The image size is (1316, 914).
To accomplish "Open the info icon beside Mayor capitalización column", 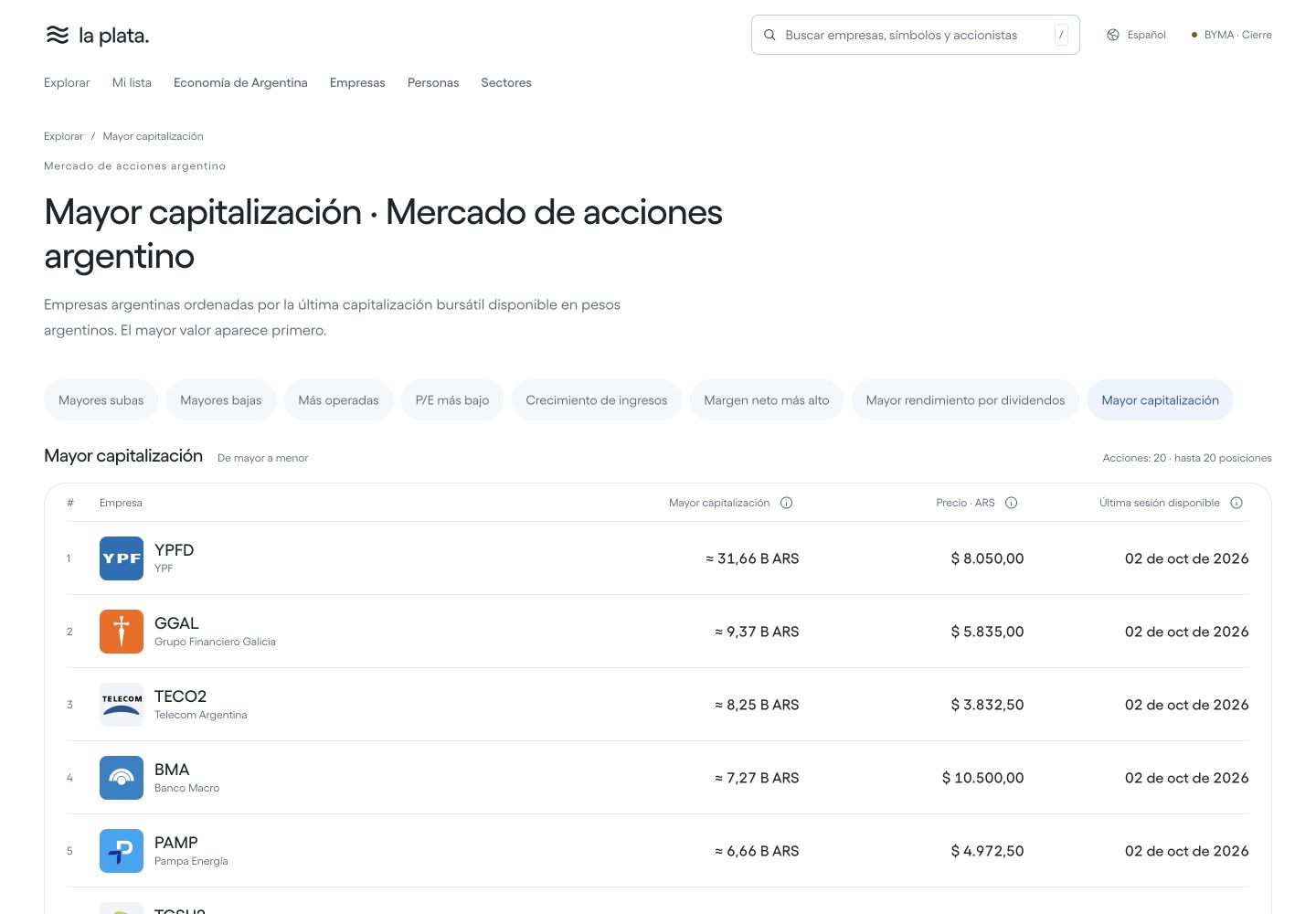I will (x=786, y=503).
